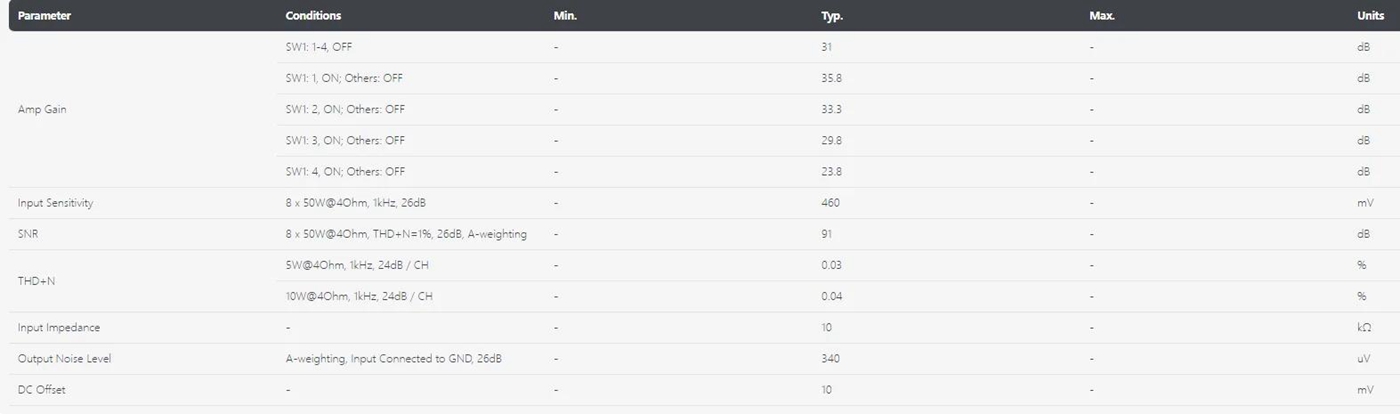
Task: Click the "SW1: 1-4, OFF" condition
Action: point(319,47)
